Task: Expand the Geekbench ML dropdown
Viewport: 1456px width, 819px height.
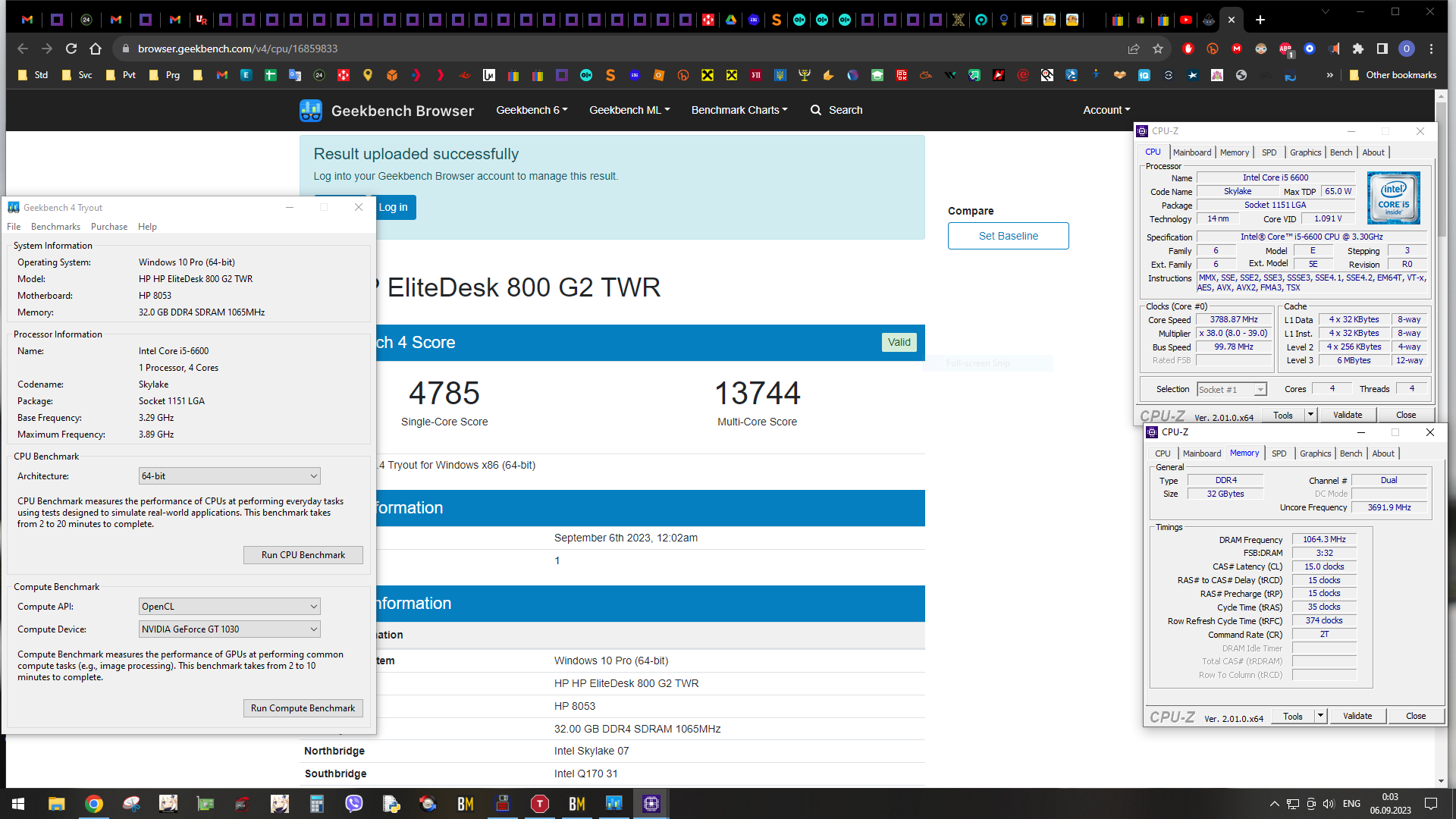Action: (x=629, y=110)
